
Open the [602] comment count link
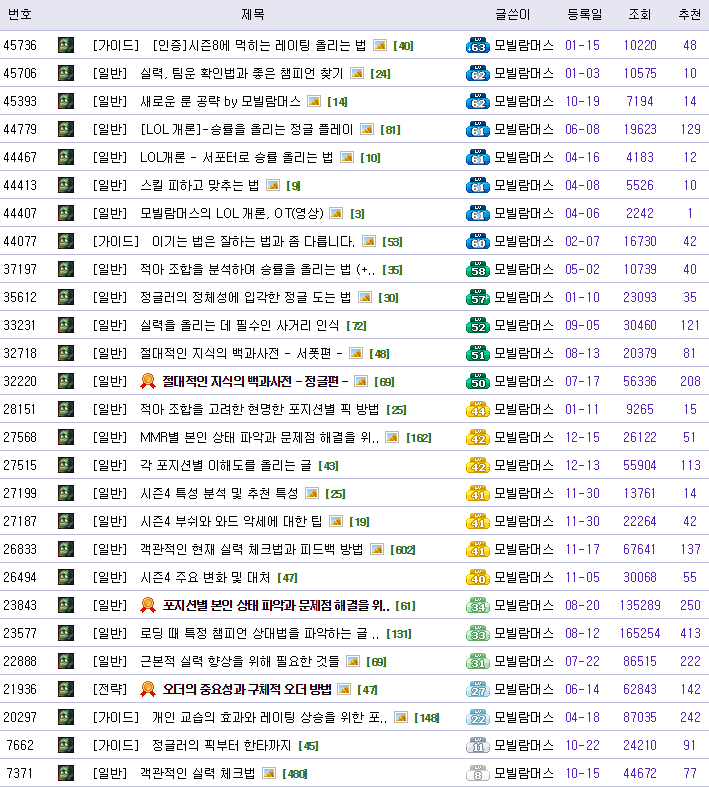tap(402, 550)
